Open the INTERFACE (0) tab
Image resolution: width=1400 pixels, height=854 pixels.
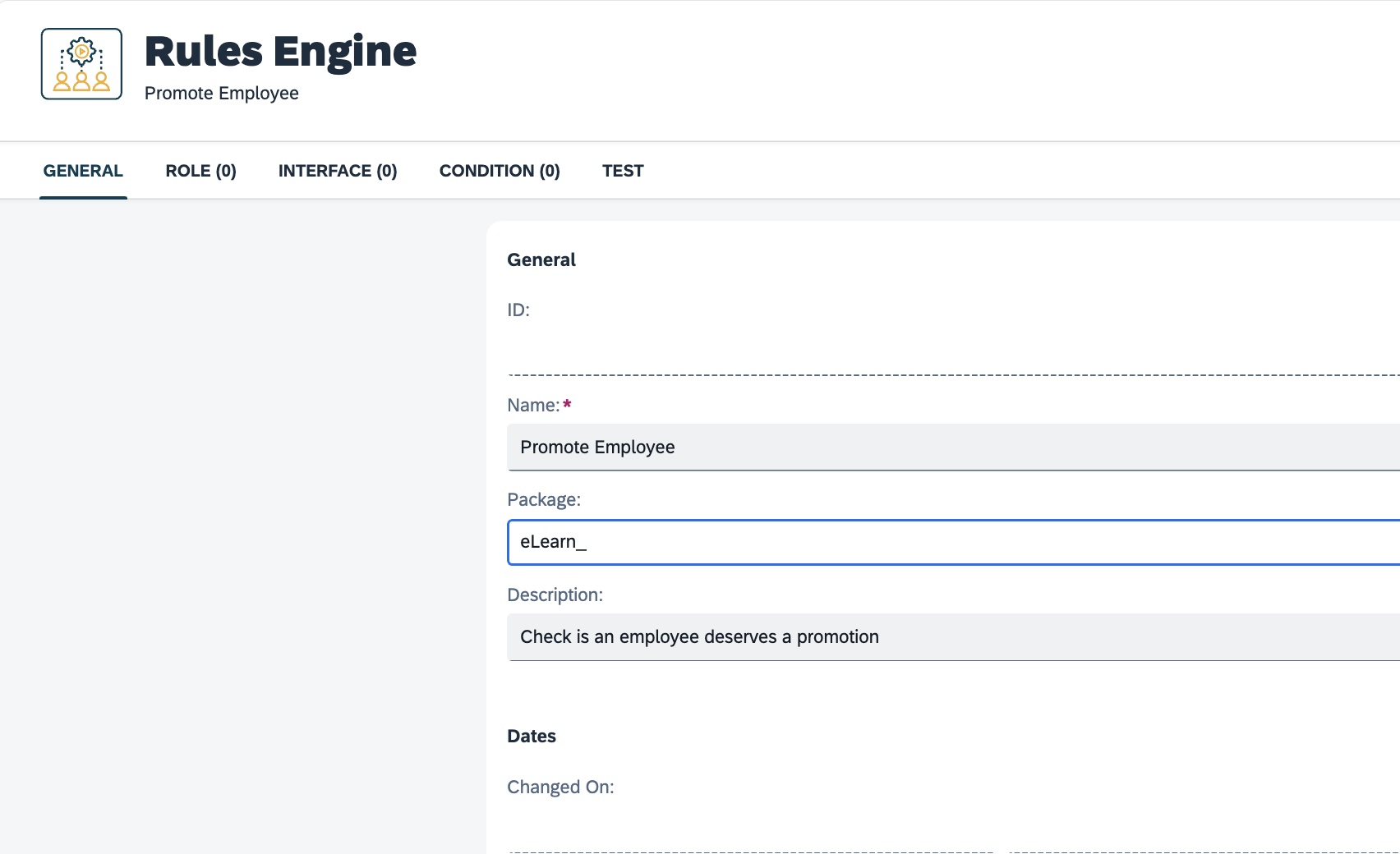click(337, 171)
